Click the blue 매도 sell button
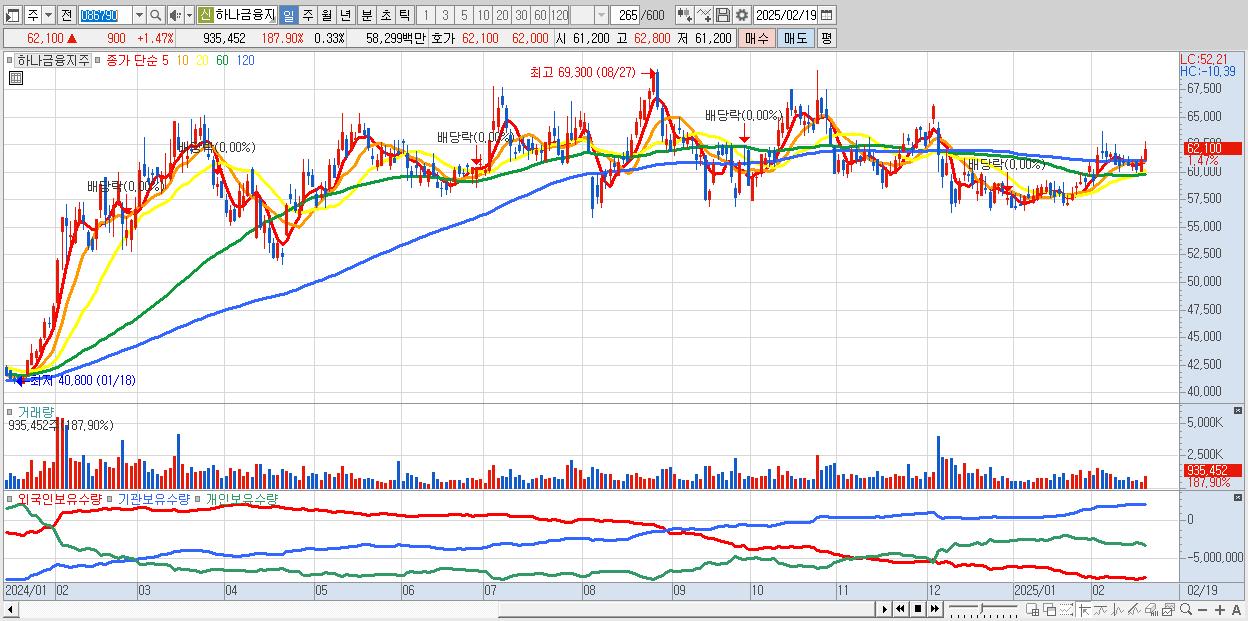 [x=796, y=38]
